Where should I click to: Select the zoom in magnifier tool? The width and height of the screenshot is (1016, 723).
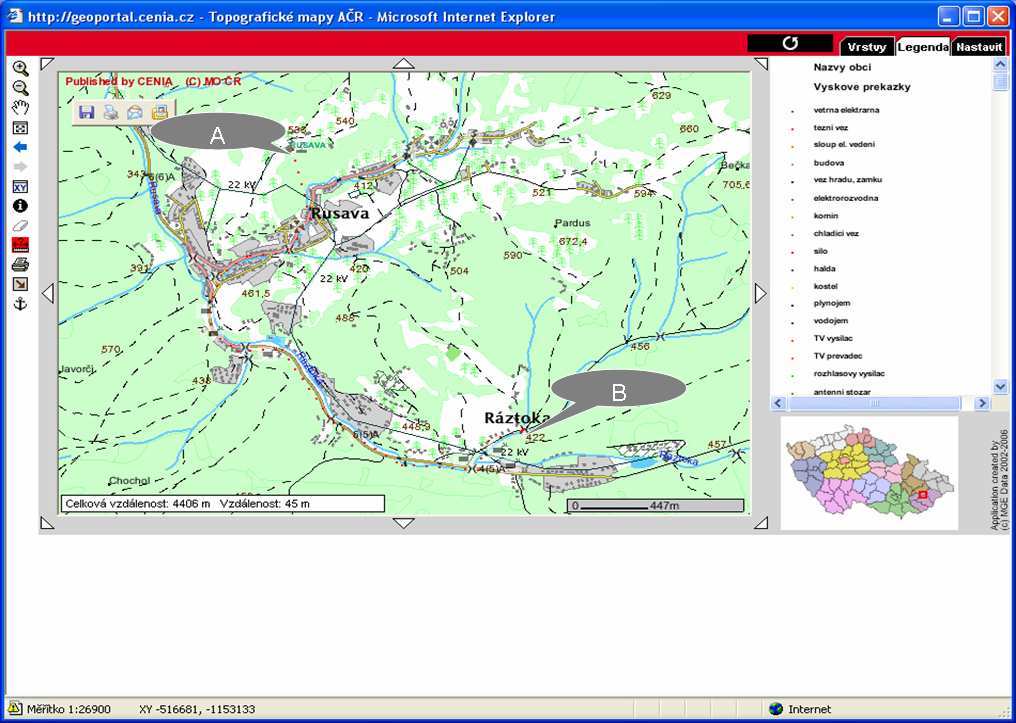21,69
